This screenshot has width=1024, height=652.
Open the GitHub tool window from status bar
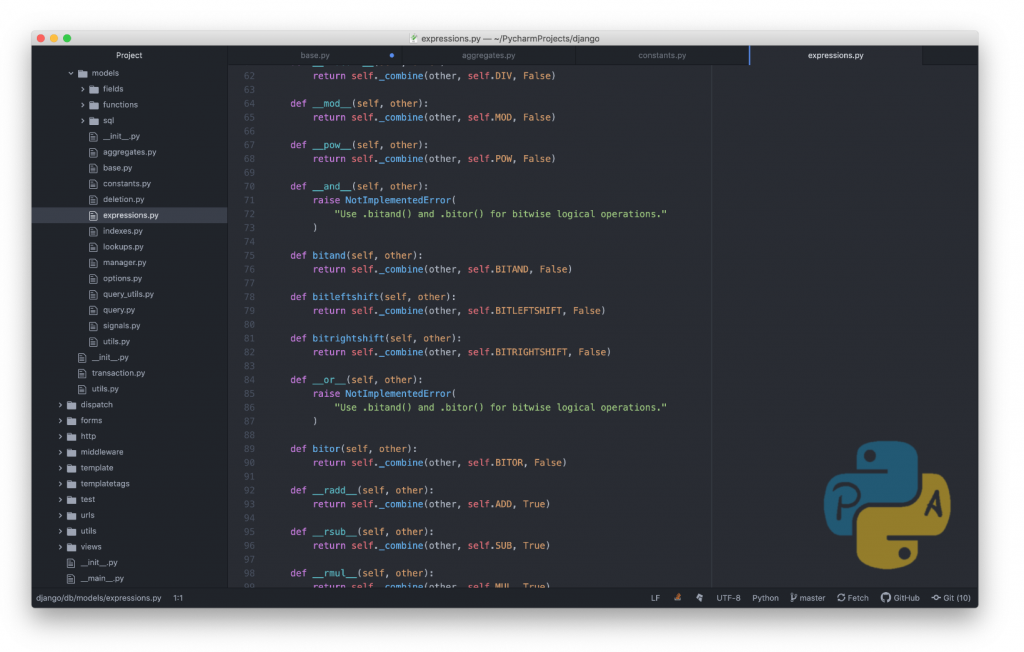[899, 597]
